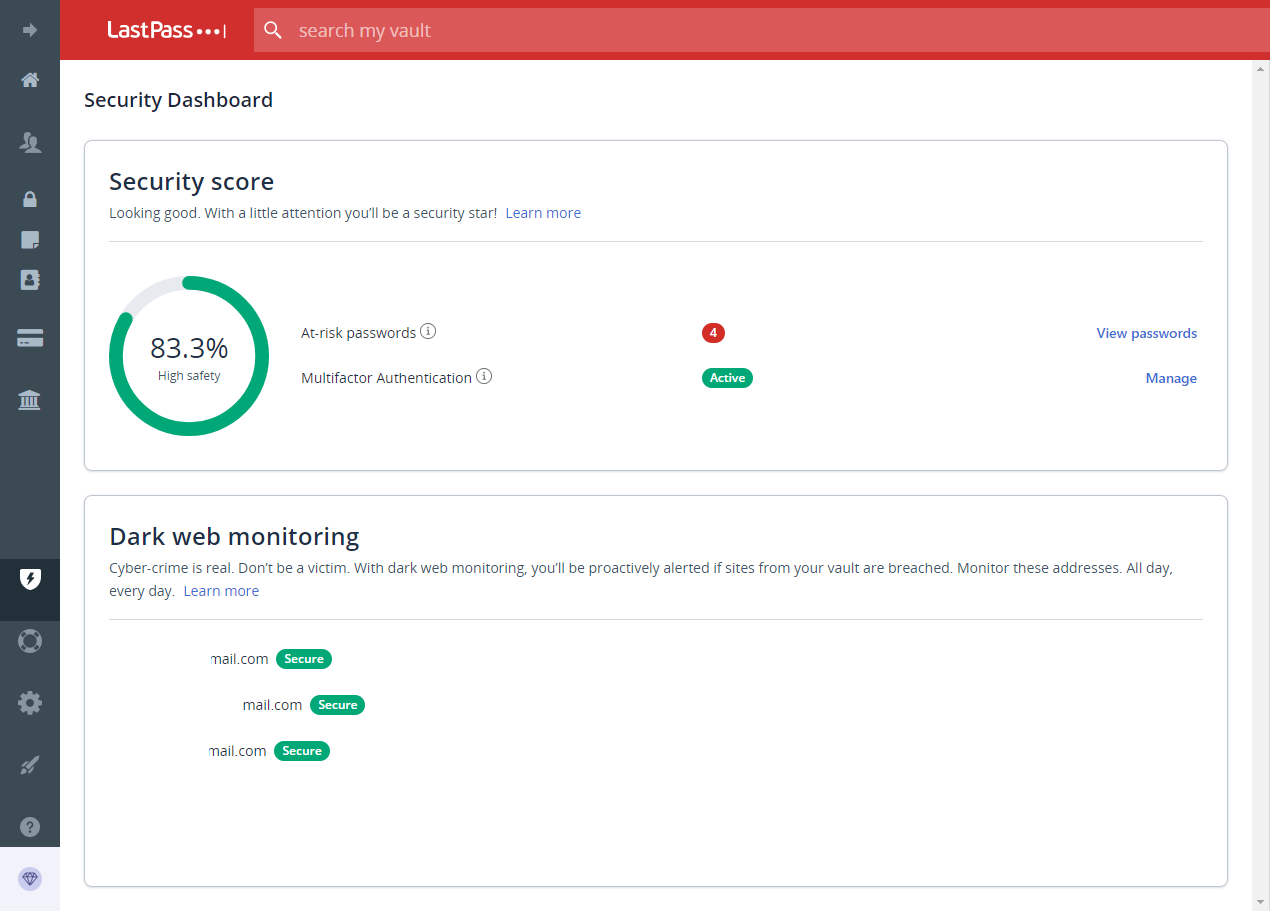Click the Premium diamond icon
Image resolution: width=1270 pixels, height=911 pixels.
30,879
